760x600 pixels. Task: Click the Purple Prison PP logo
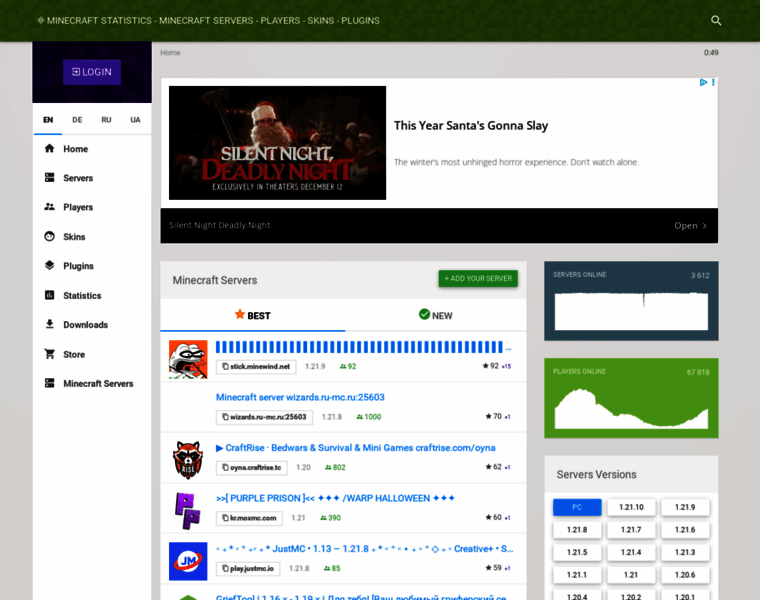188,511
